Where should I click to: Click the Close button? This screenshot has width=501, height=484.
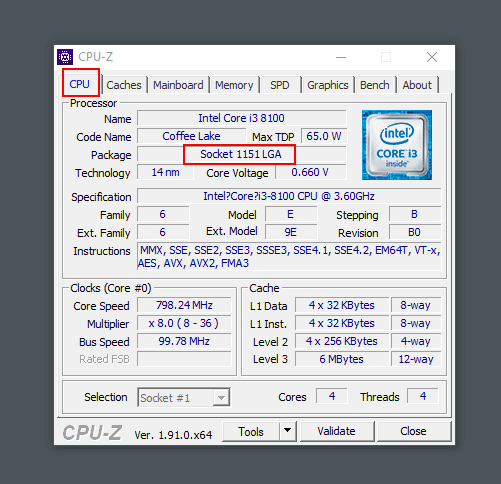[413, 431]
